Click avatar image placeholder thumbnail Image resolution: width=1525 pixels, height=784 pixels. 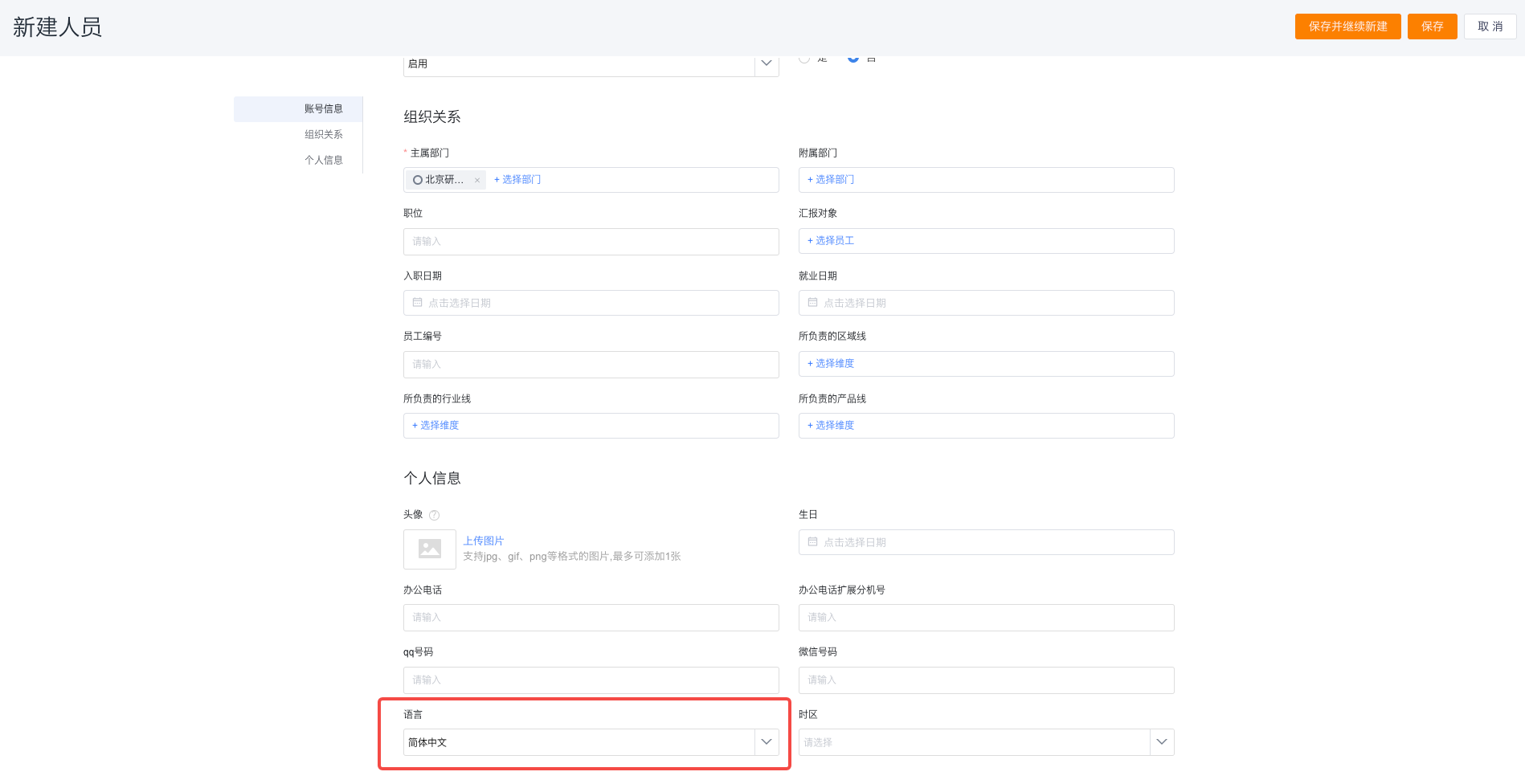pos(430,549)
